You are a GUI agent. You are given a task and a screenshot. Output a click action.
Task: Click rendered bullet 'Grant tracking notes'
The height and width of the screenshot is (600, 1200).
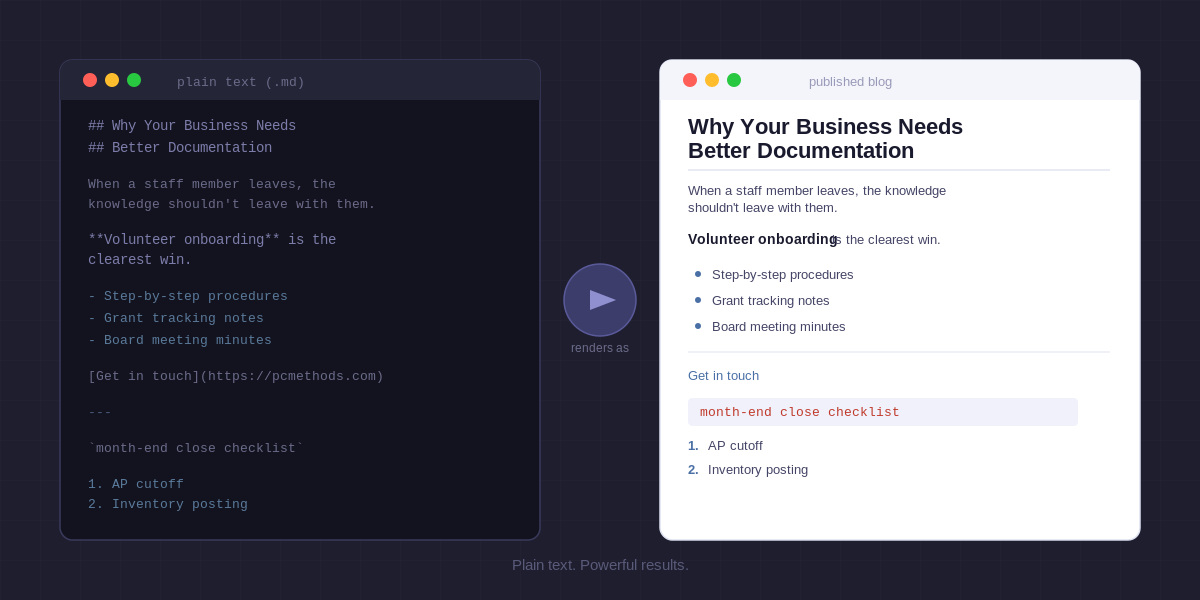click(771, 300)
